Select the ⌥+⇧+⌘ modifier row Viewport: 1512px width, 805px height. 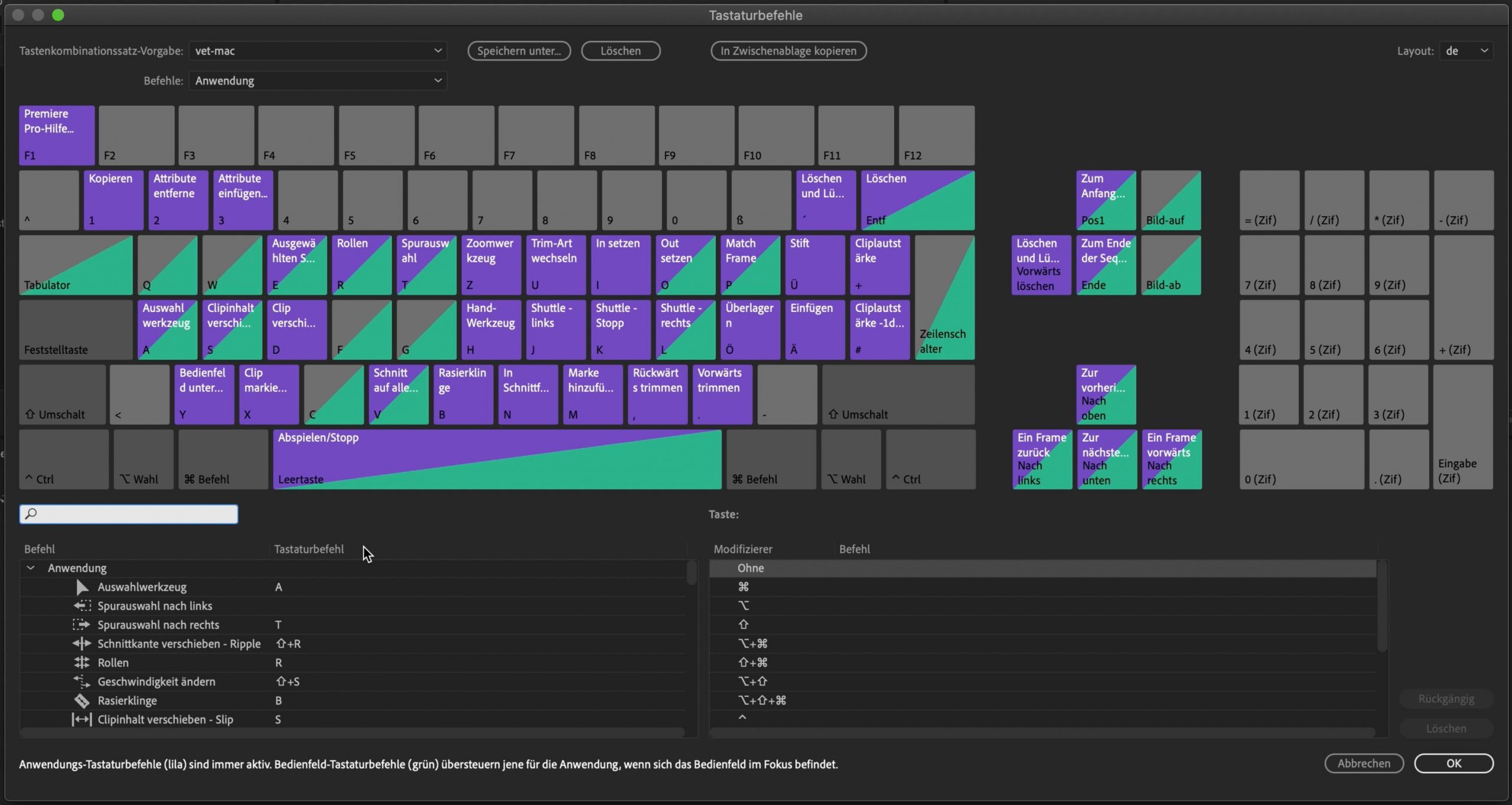tap(762, 700)
